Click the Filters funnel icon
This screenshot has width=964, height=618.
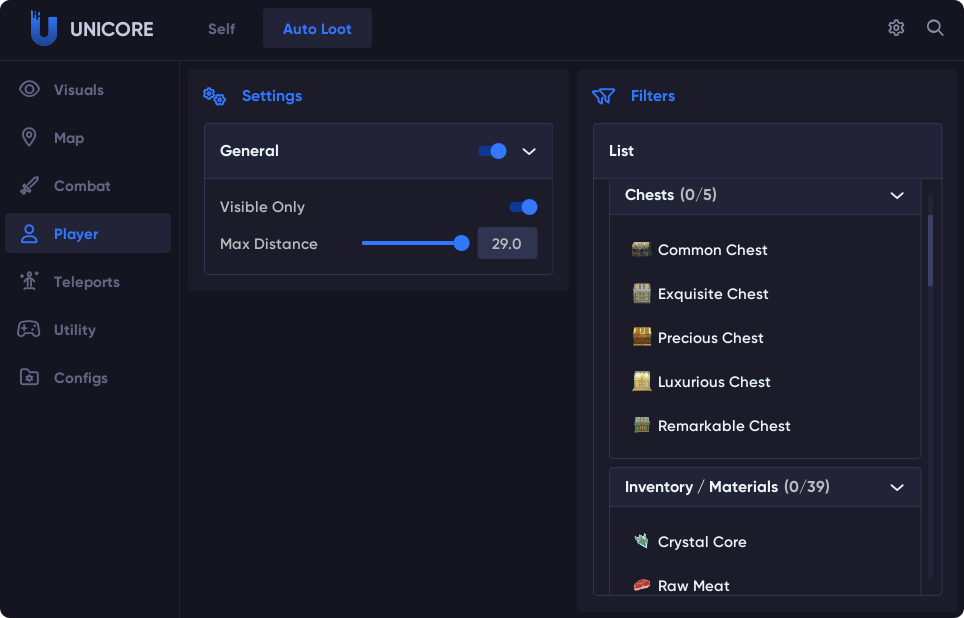coord(603,96)
